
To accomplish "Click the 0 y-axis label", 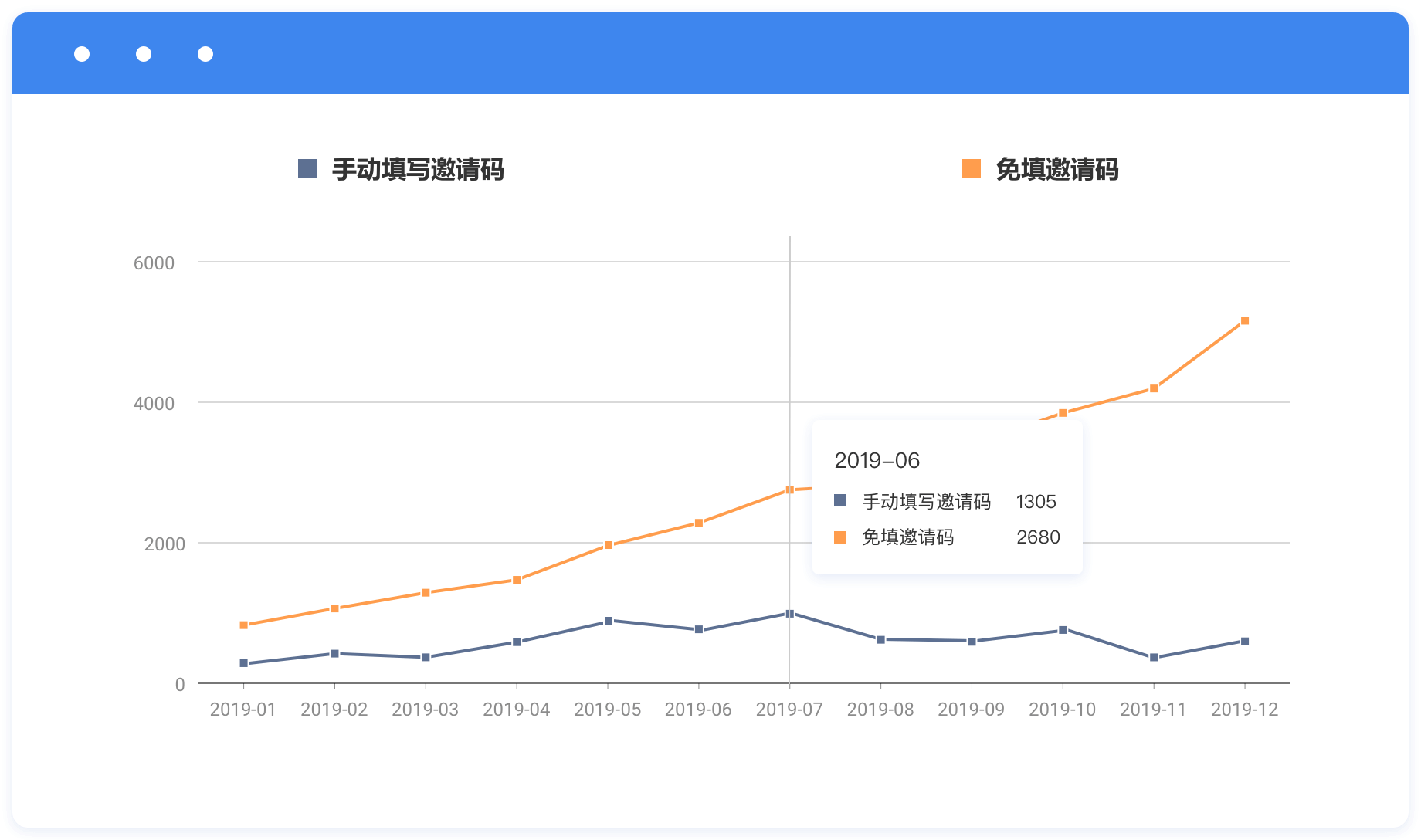I will point(180,685).
